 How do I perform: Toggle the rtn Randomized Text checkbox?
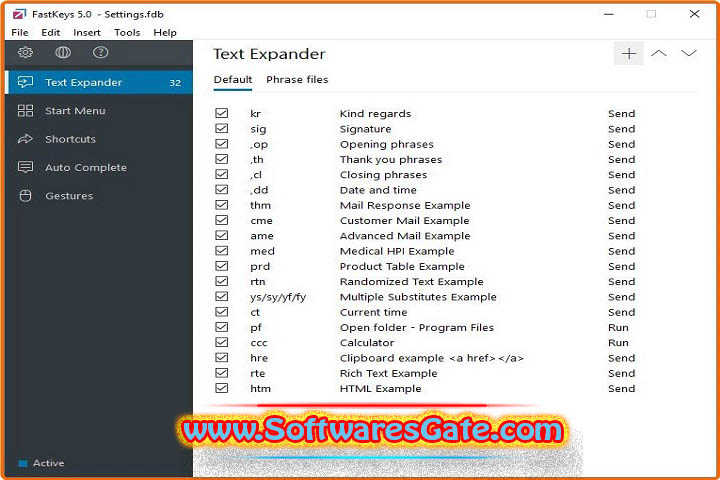tap(222, 281)
